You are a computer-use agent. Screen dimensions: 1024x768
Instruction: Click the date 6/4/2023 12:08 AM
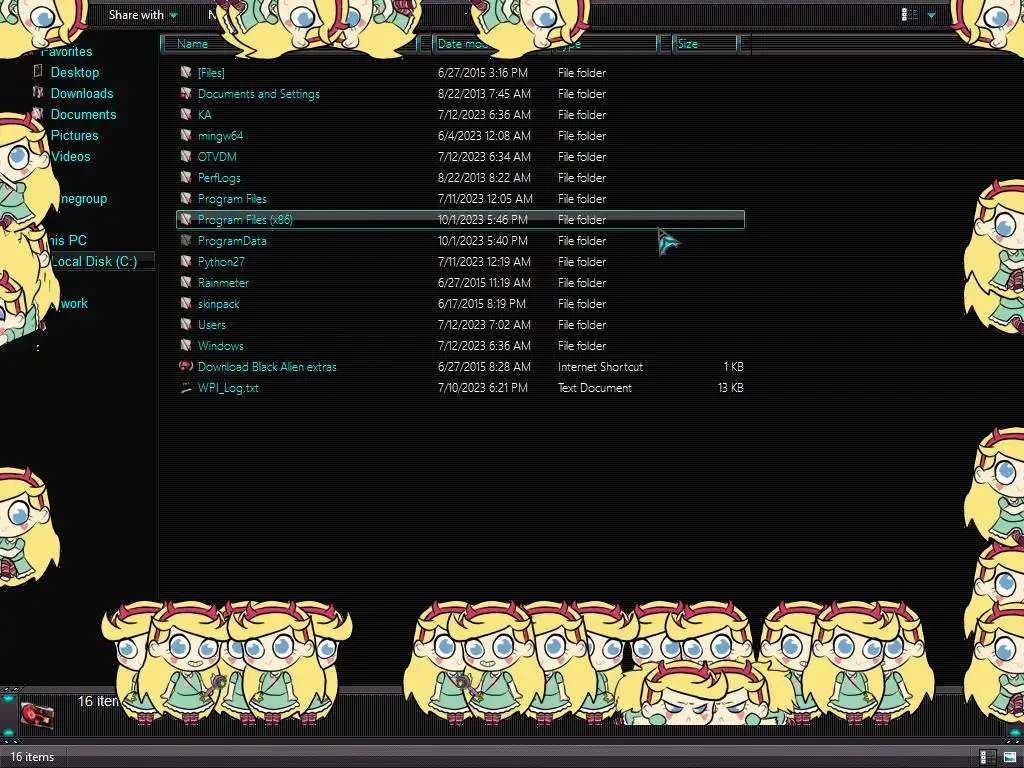click(x=484, y=135)
